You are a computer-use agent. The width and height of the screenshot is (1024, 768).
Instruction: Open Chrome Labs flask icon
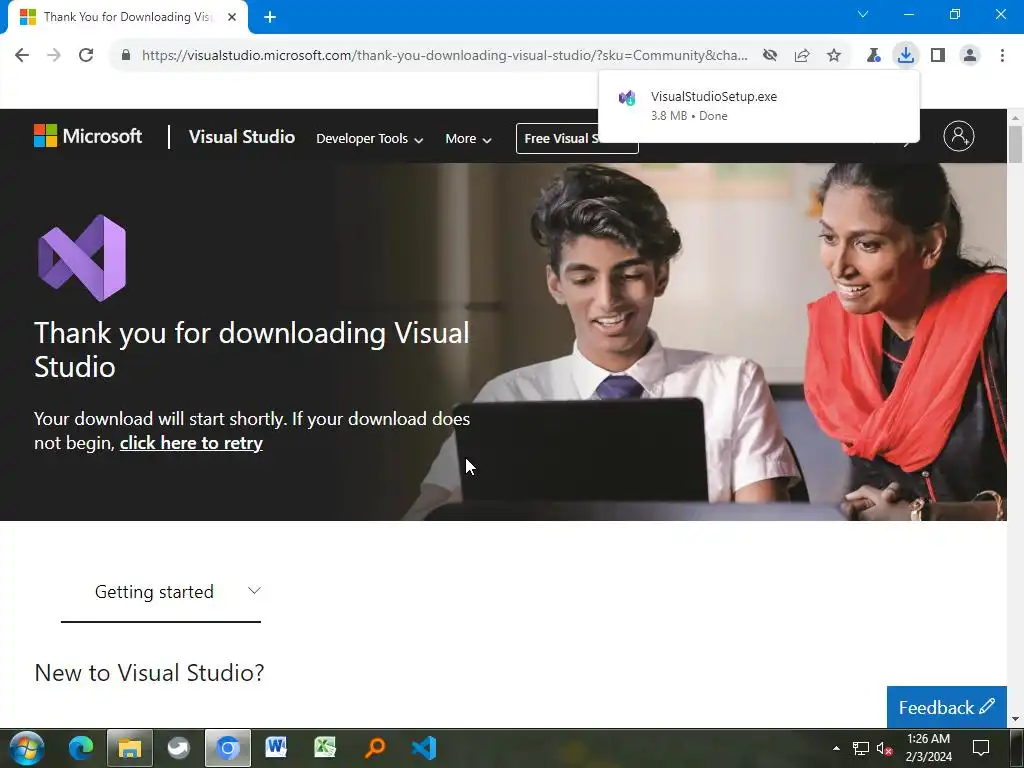pos(873,55)
